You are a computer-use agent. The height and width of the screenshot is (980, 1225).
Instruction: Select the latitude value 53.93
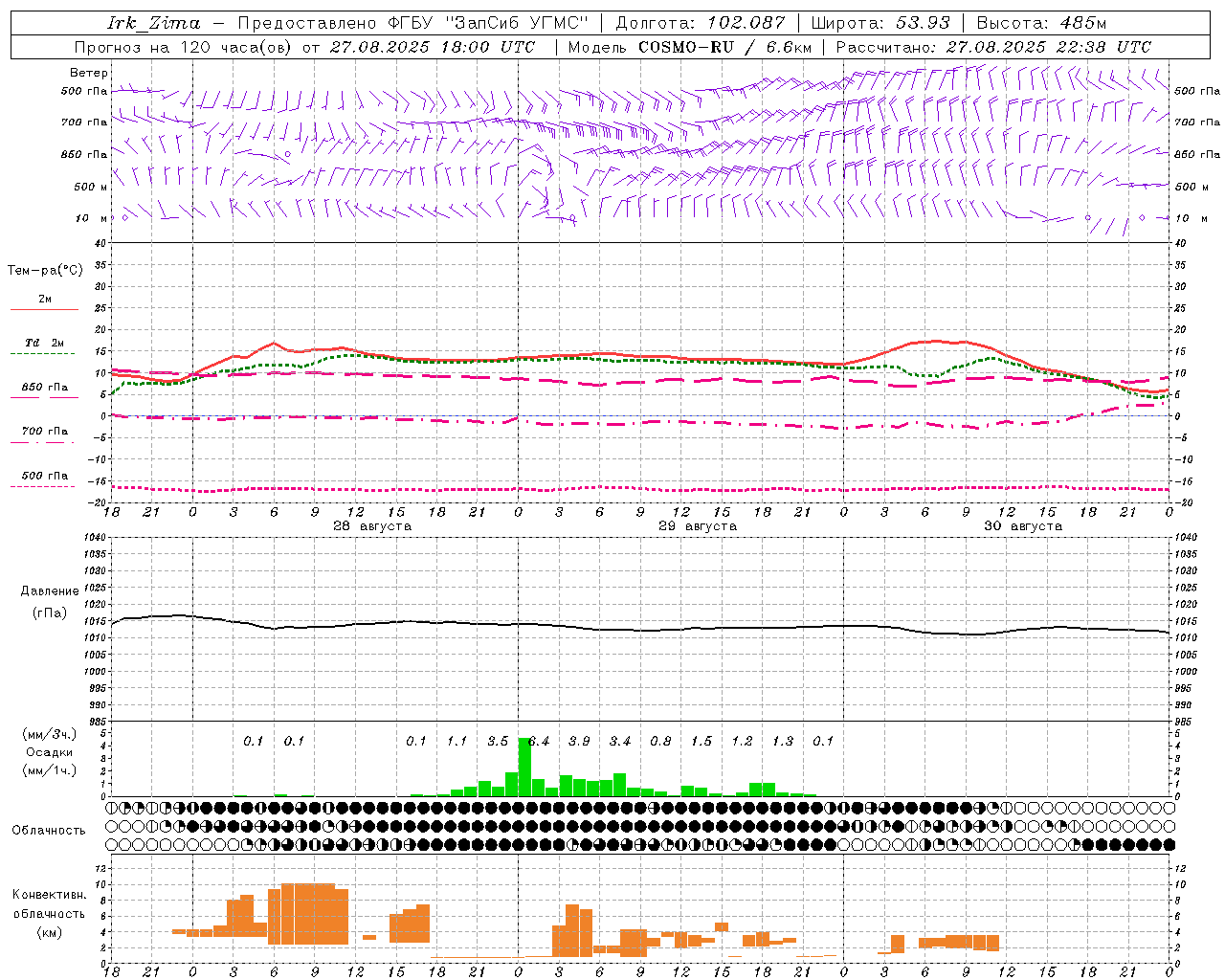click(923, 23)
